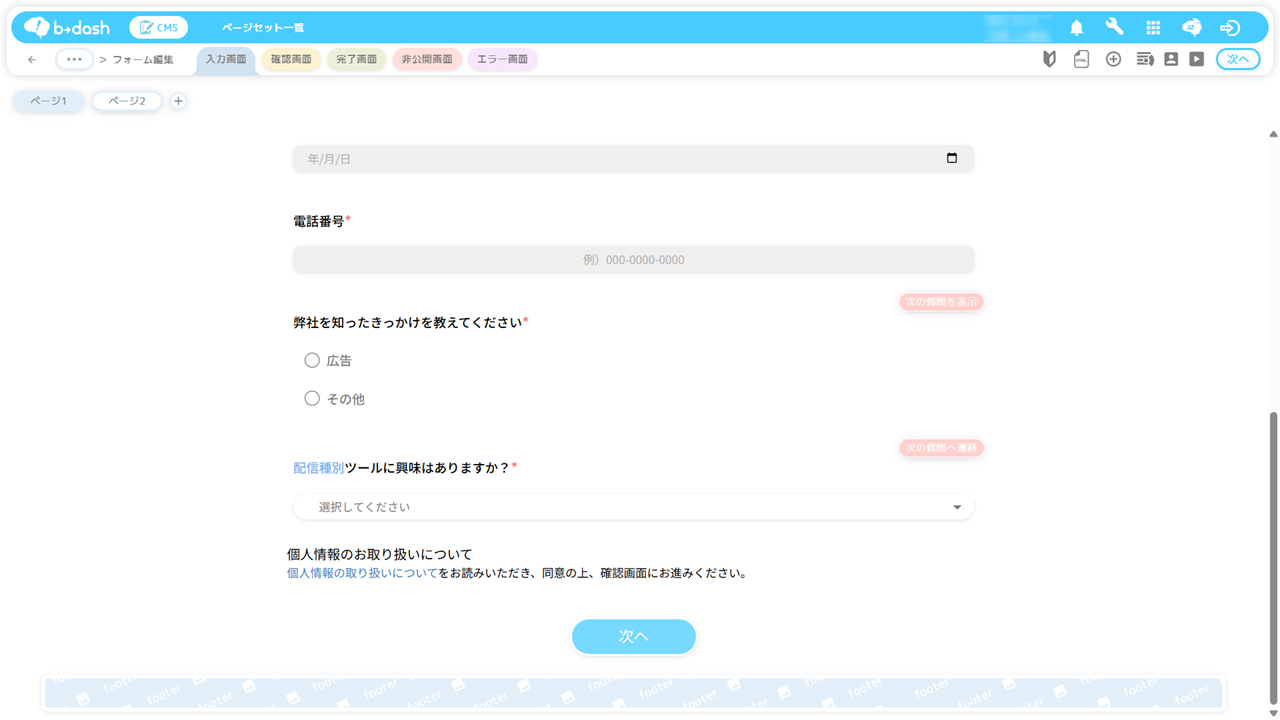Click the logout arrow icon
The height and width of the screenshot is (720, 1280).
(1230, 28)
